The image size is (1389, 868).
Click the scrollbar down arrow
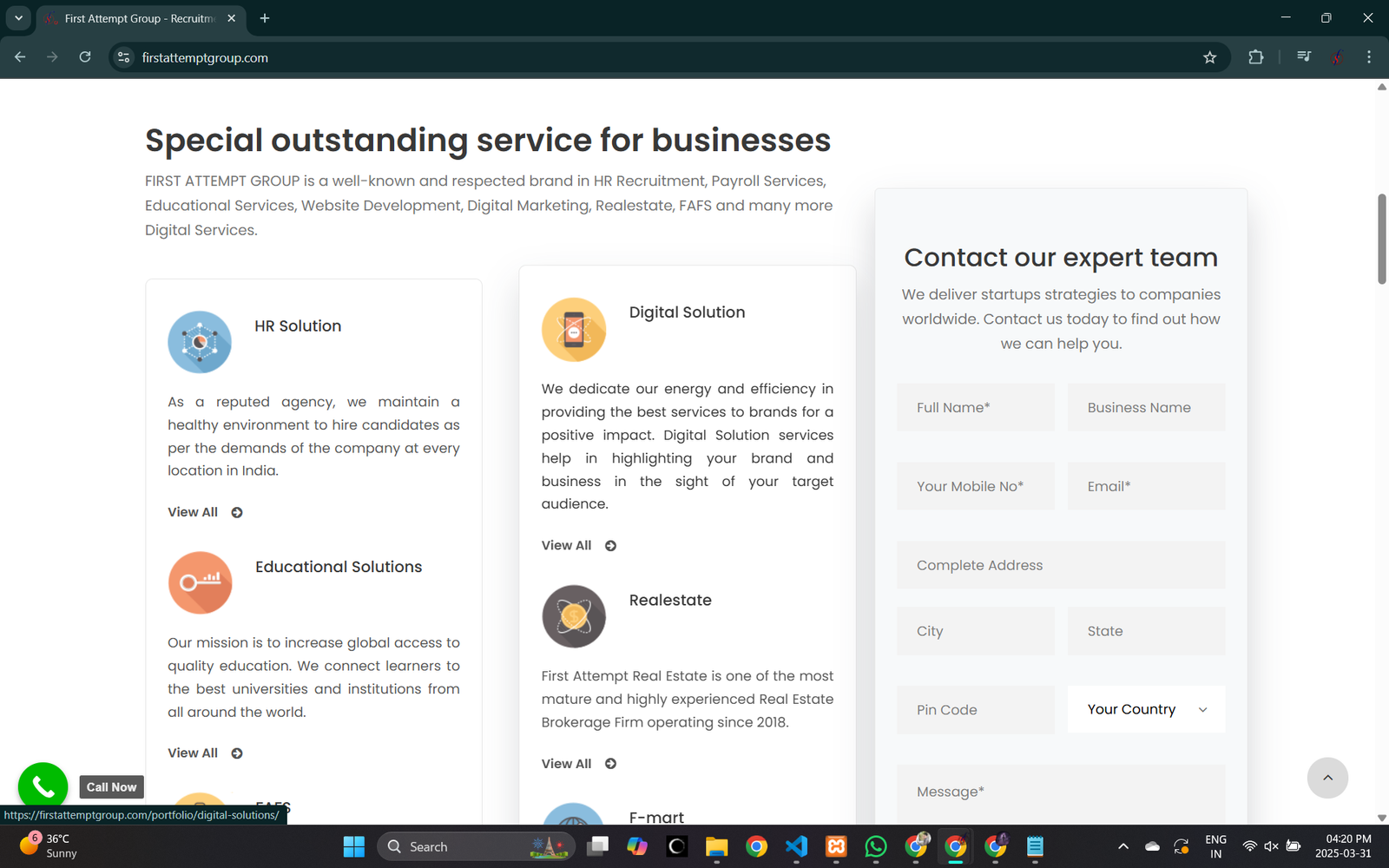[x=1382, y=818]
